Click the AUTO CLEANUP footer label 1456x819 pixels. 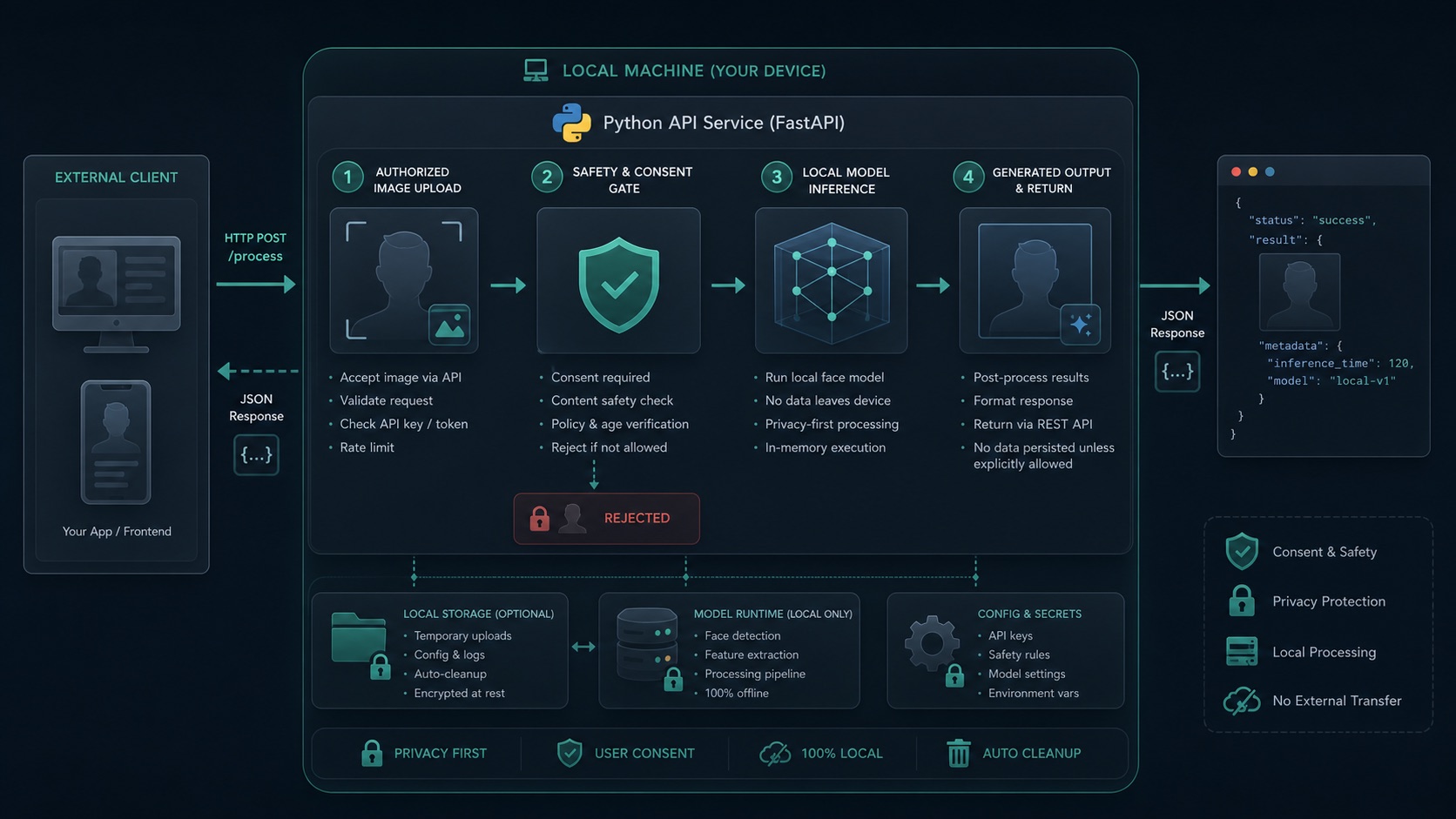(1031, 754)
